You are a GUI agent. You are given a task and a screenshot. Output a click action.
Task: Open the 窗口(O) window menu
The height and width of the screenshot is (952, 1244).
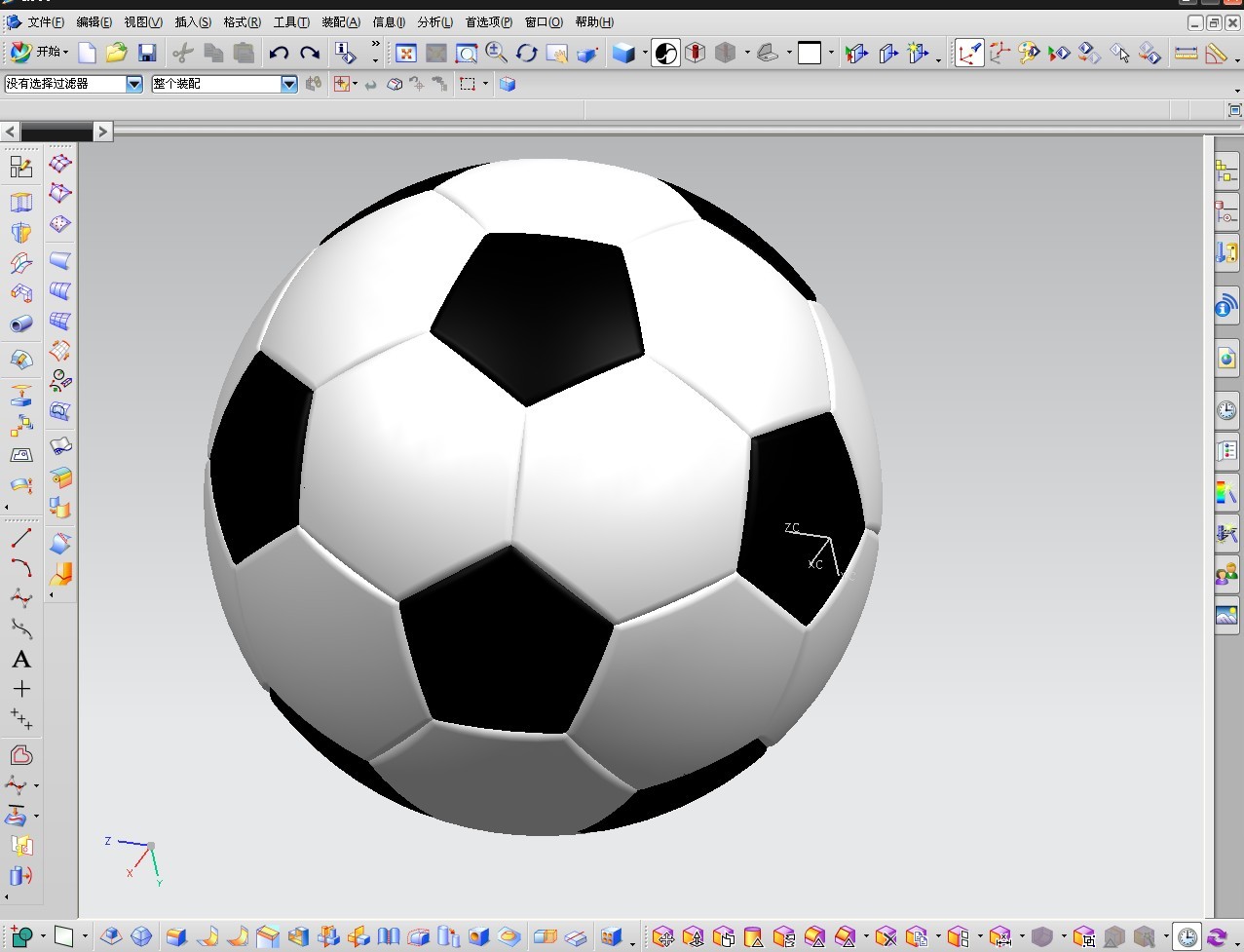544,21
